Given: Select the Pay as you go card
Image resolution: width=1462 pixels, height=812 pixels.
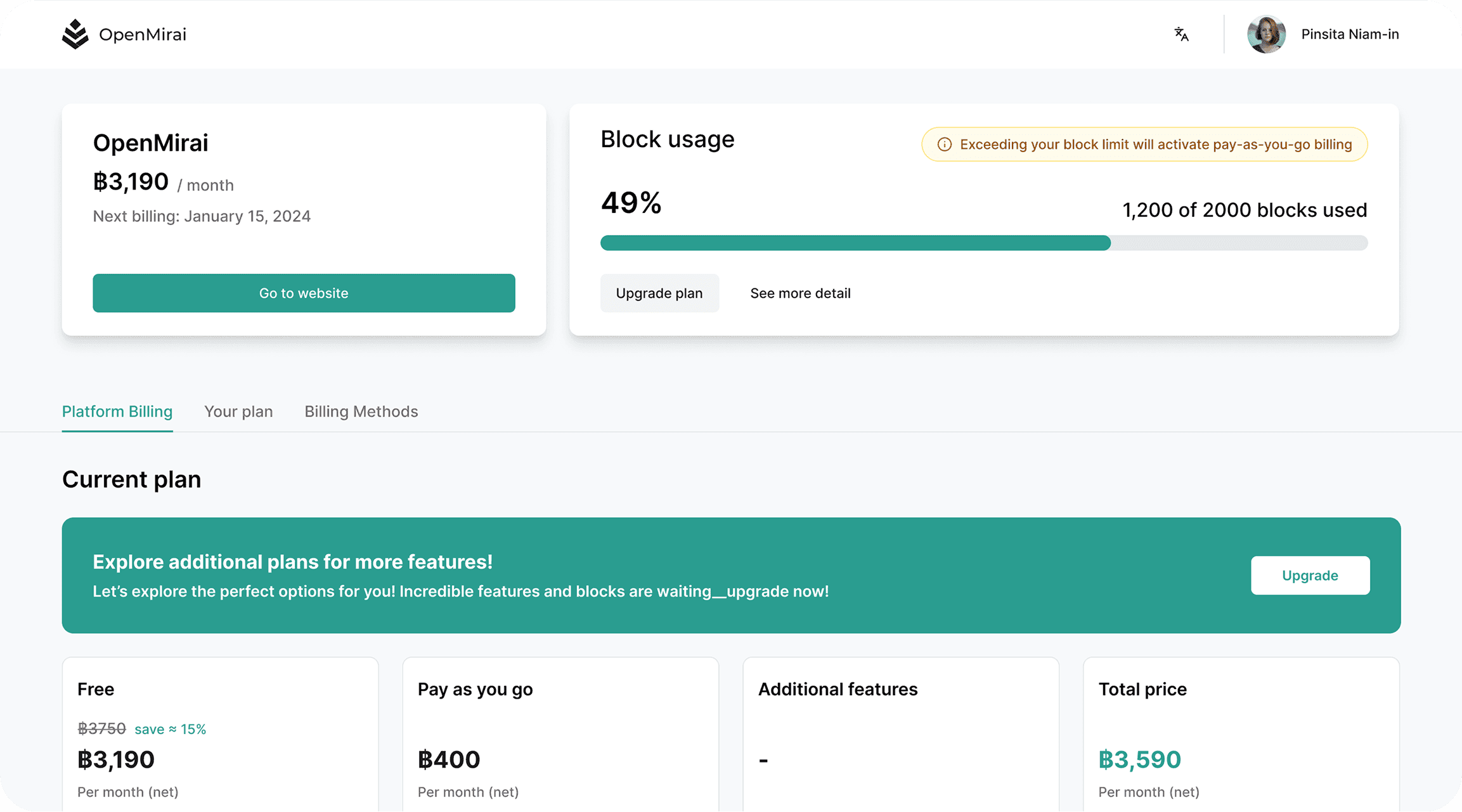Looking at the screenshot, I should (x=560, y=735).
